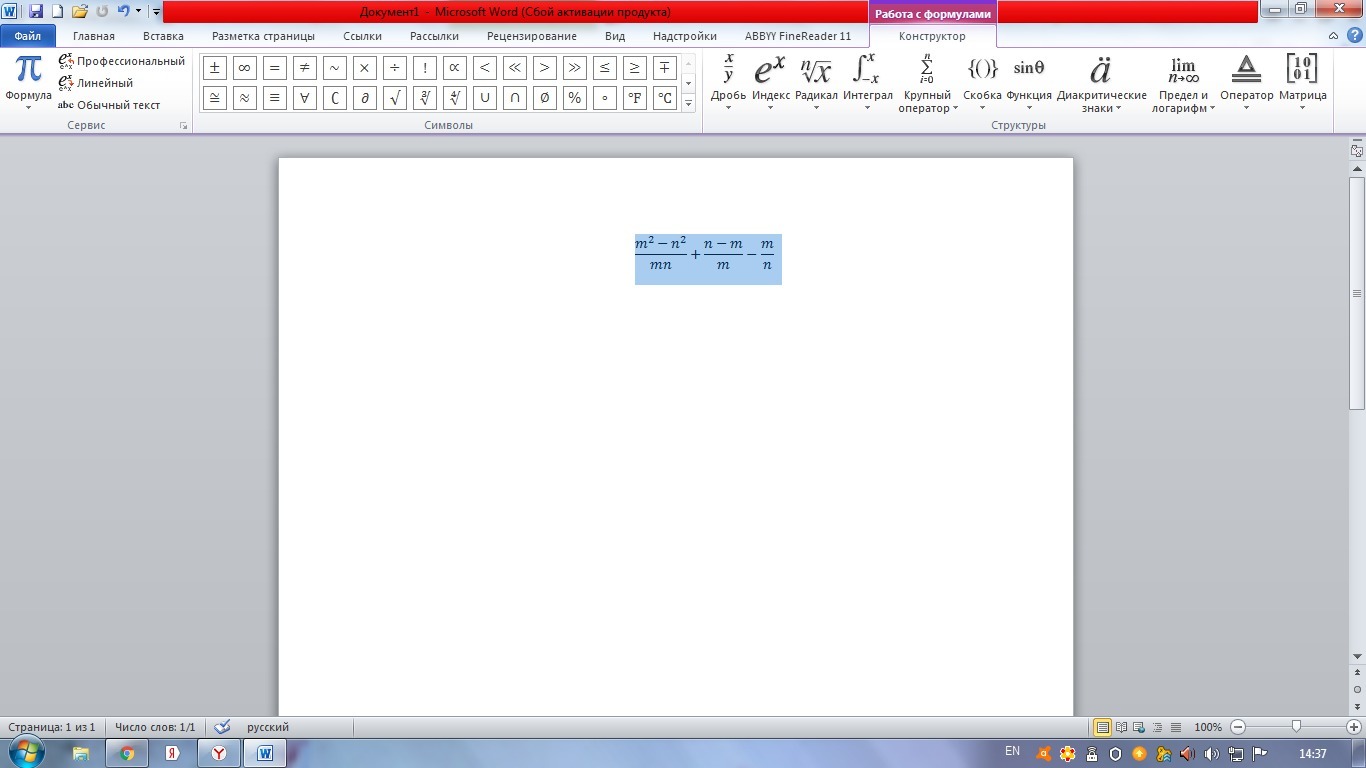Insert the percent symbol
1366x768 pixels.
(x=574, y=98)
